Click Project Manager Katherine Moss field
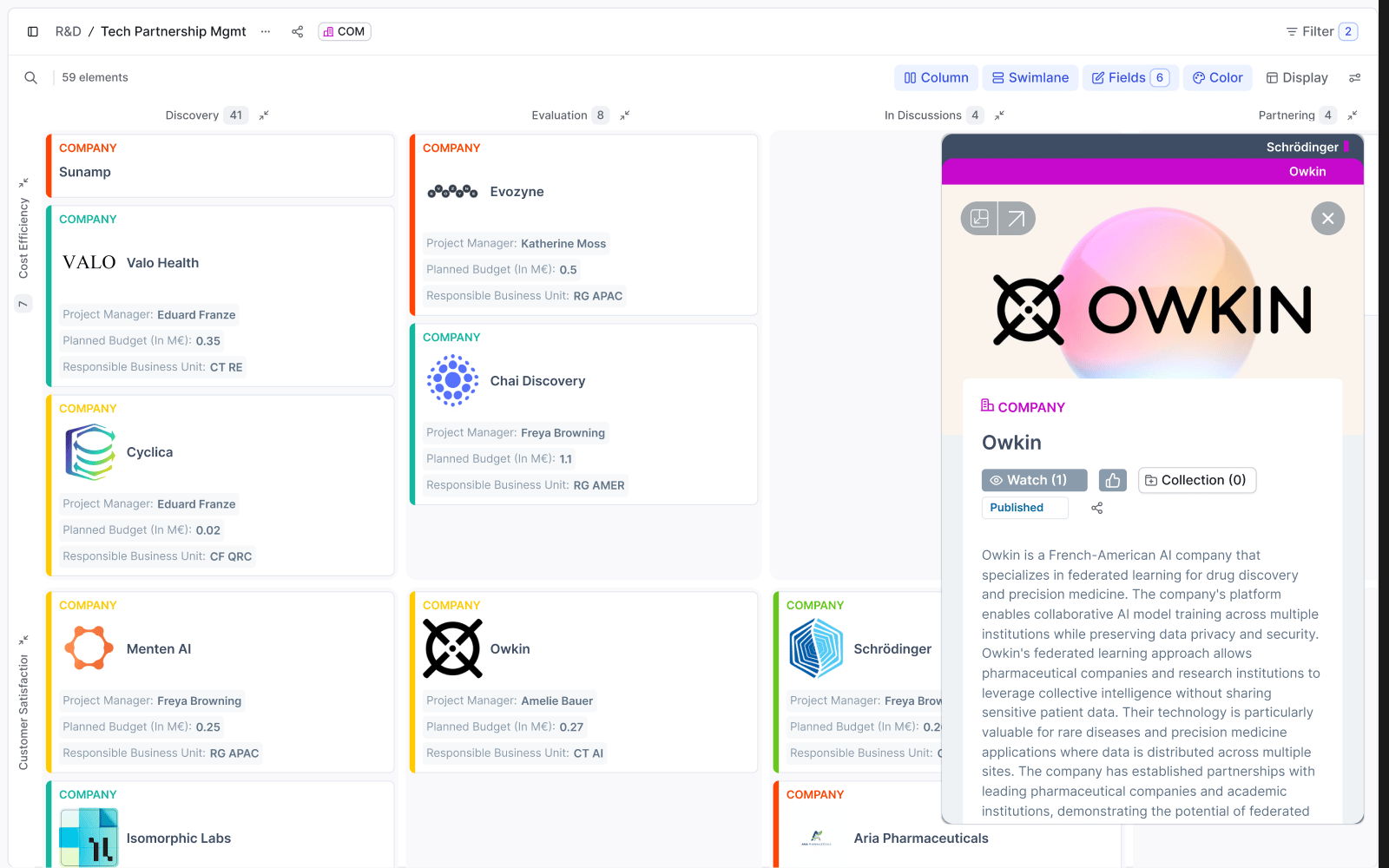Viewport: 1389px width, 868px height. pos(516,244)
